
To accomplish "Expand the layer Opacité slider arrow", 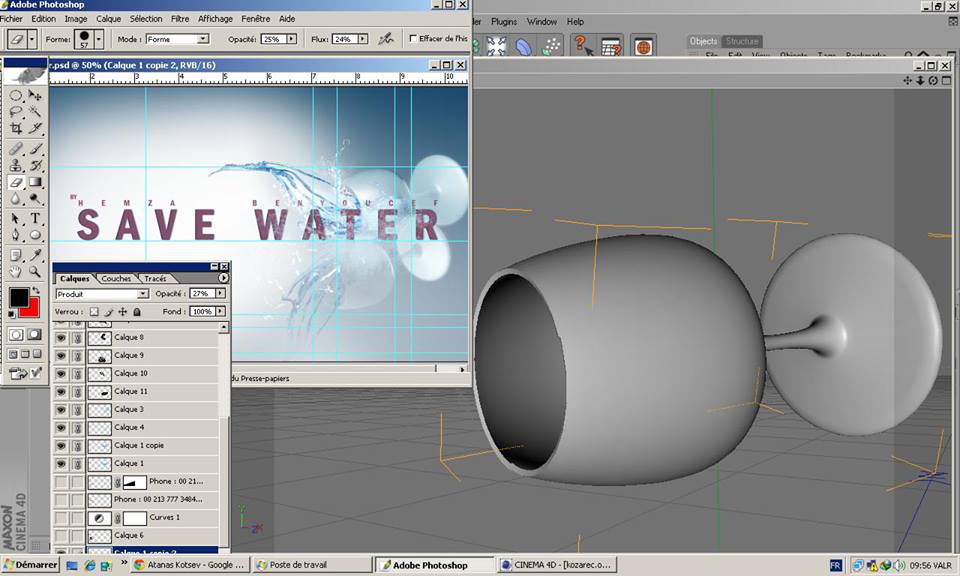I will [x=221, y=294].
